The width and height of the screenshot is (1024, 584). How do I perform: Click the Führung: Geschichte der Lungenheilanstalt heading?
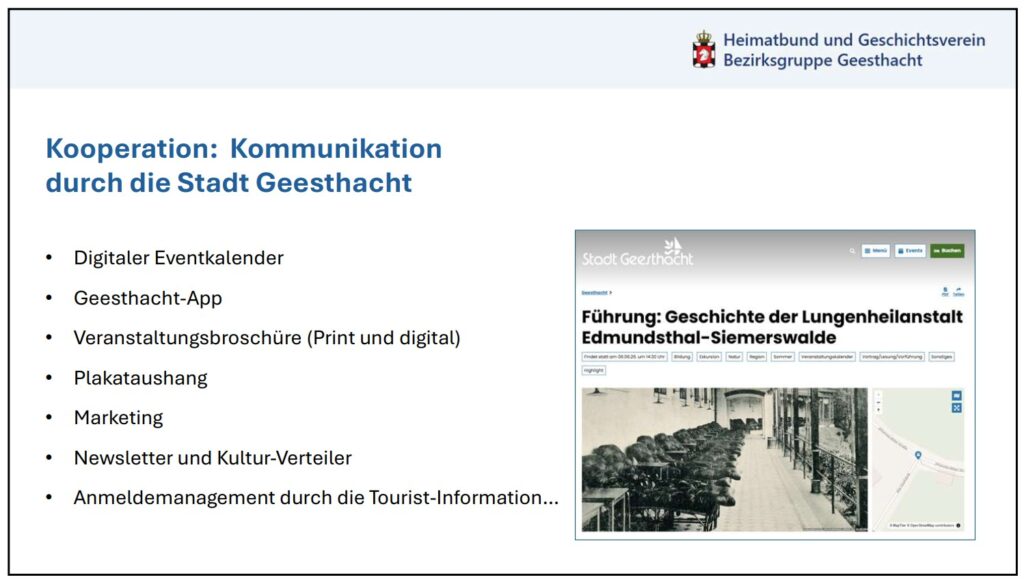pos(772,327)
